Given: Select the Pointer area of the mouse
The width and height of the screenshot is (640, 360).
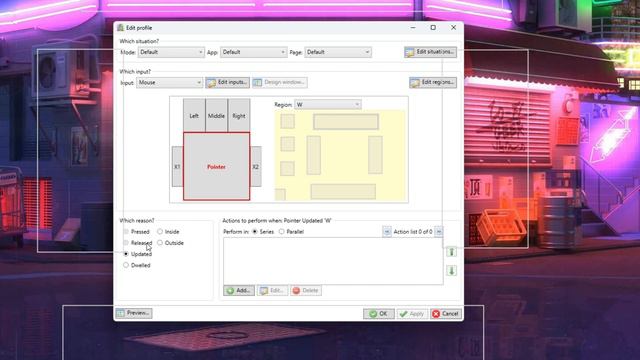Looking at the screenshot, I should (x=216, y=166).
